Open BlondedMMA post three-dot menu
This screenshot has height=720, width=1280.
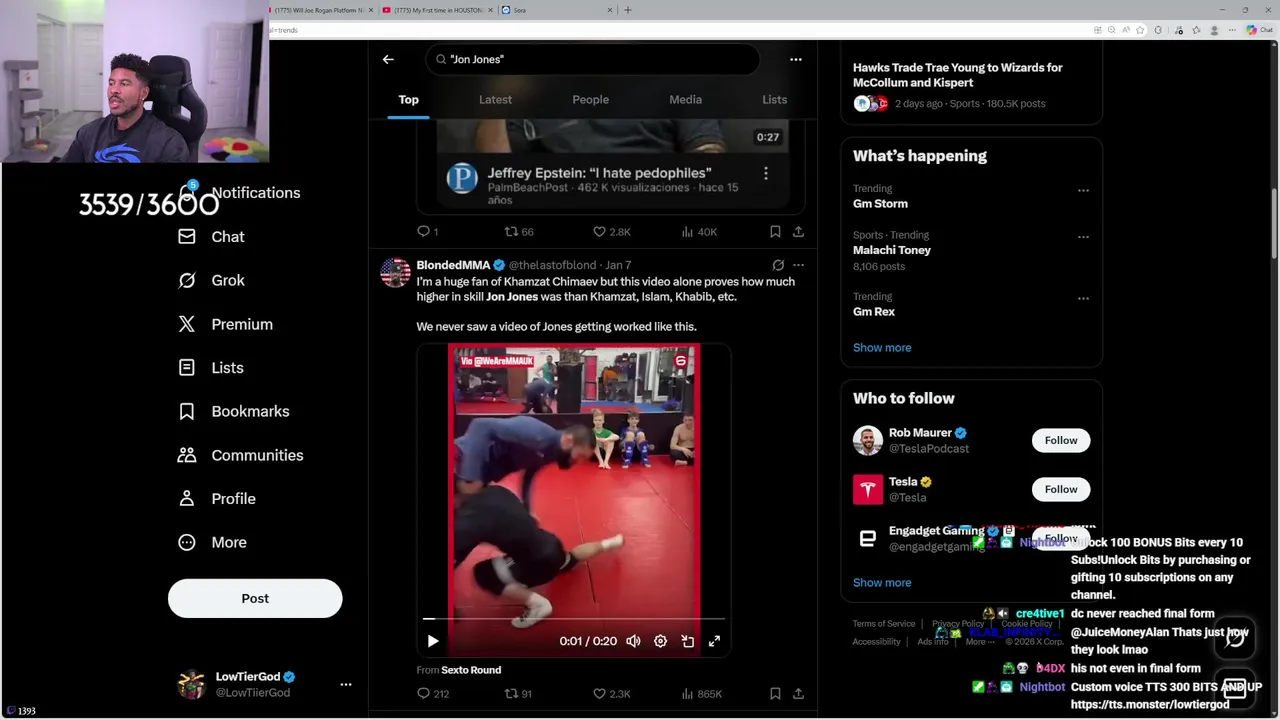pos(798,265)
